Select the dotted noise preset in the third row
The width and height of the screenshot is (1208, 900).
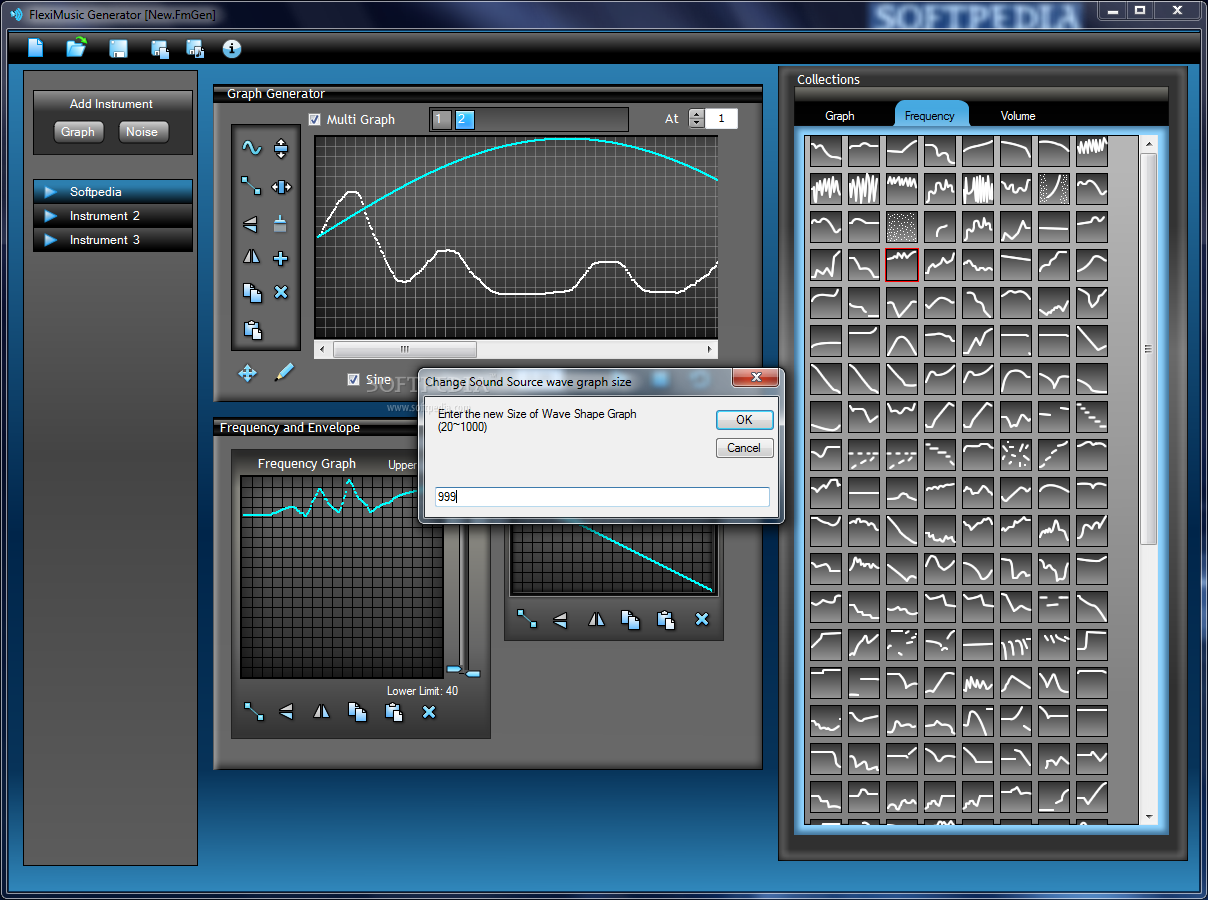(x=902, y=227)
